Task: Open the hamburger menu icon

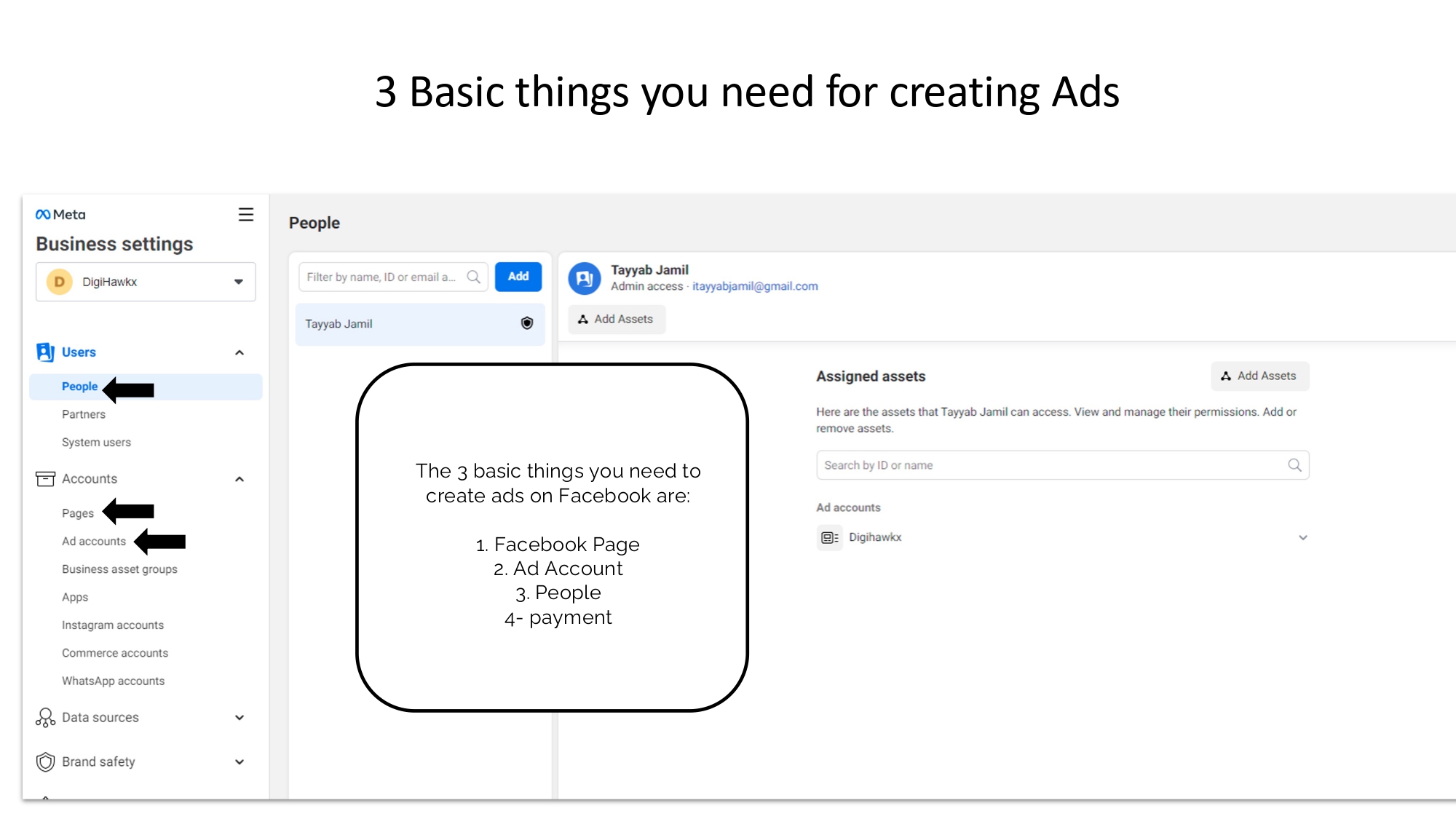Action: 246,215
